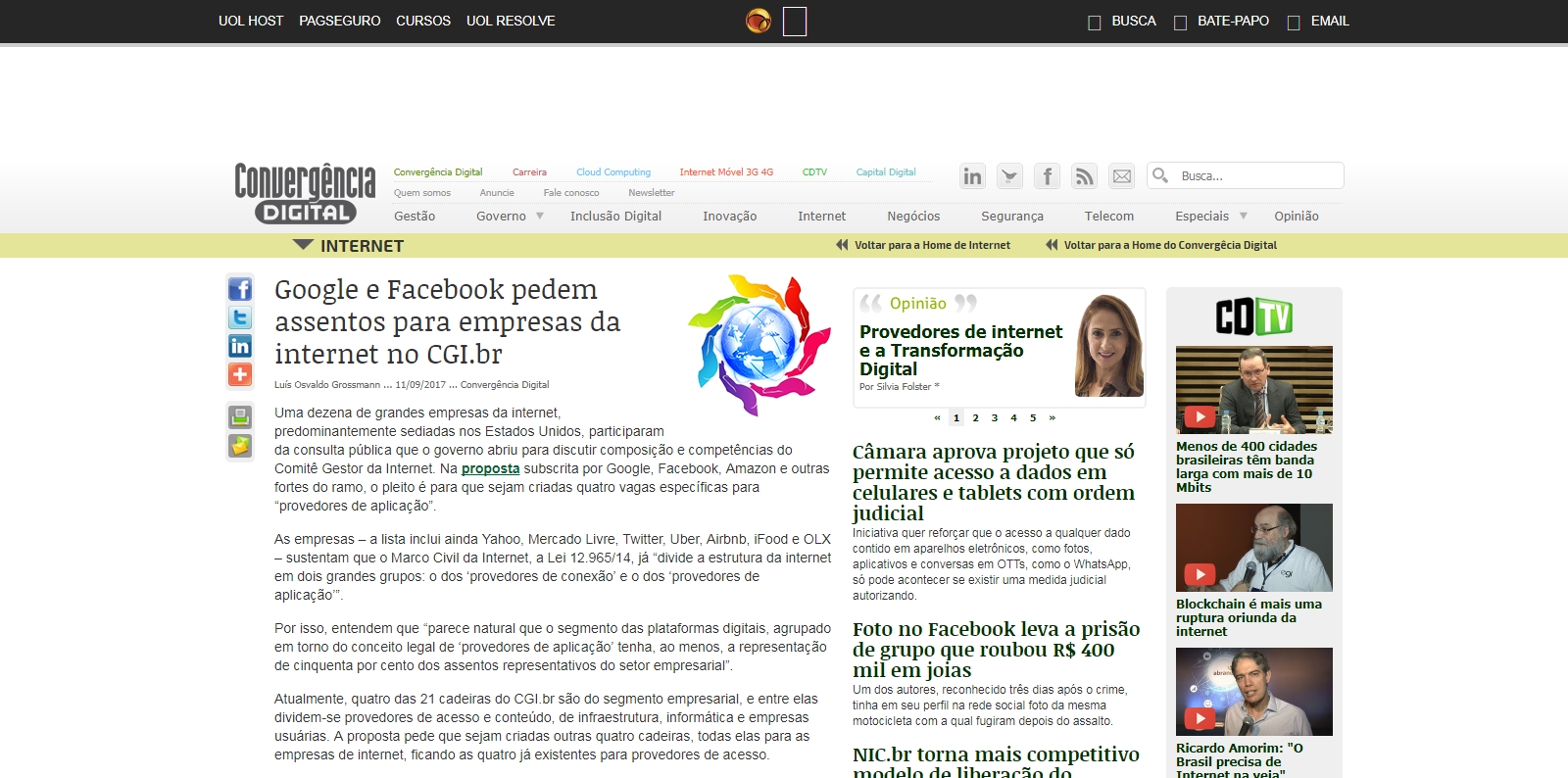1568x778 pixels.
Task: Click previous page arrow in opinion pager
Action: [937, 417]
